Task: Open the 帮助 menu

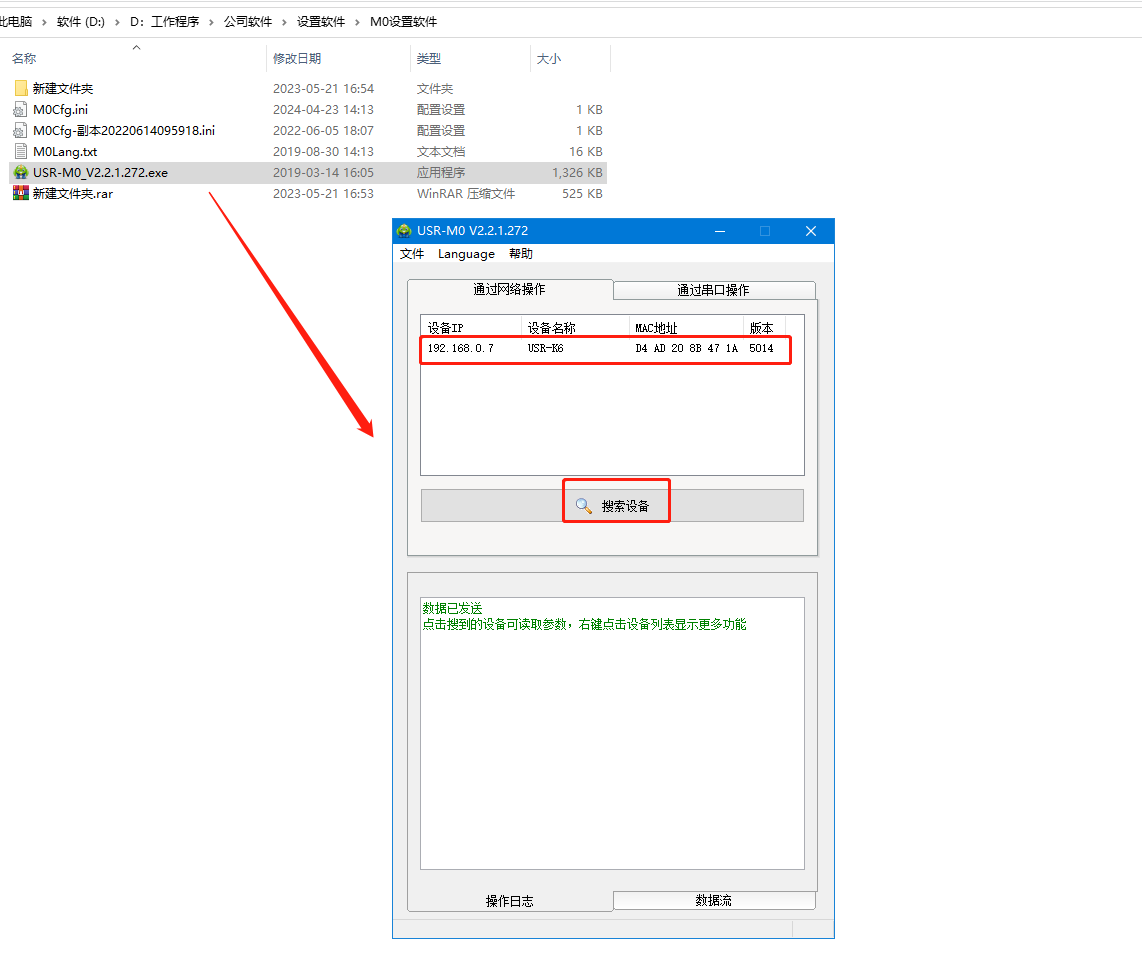Action: tap(521, 254)
